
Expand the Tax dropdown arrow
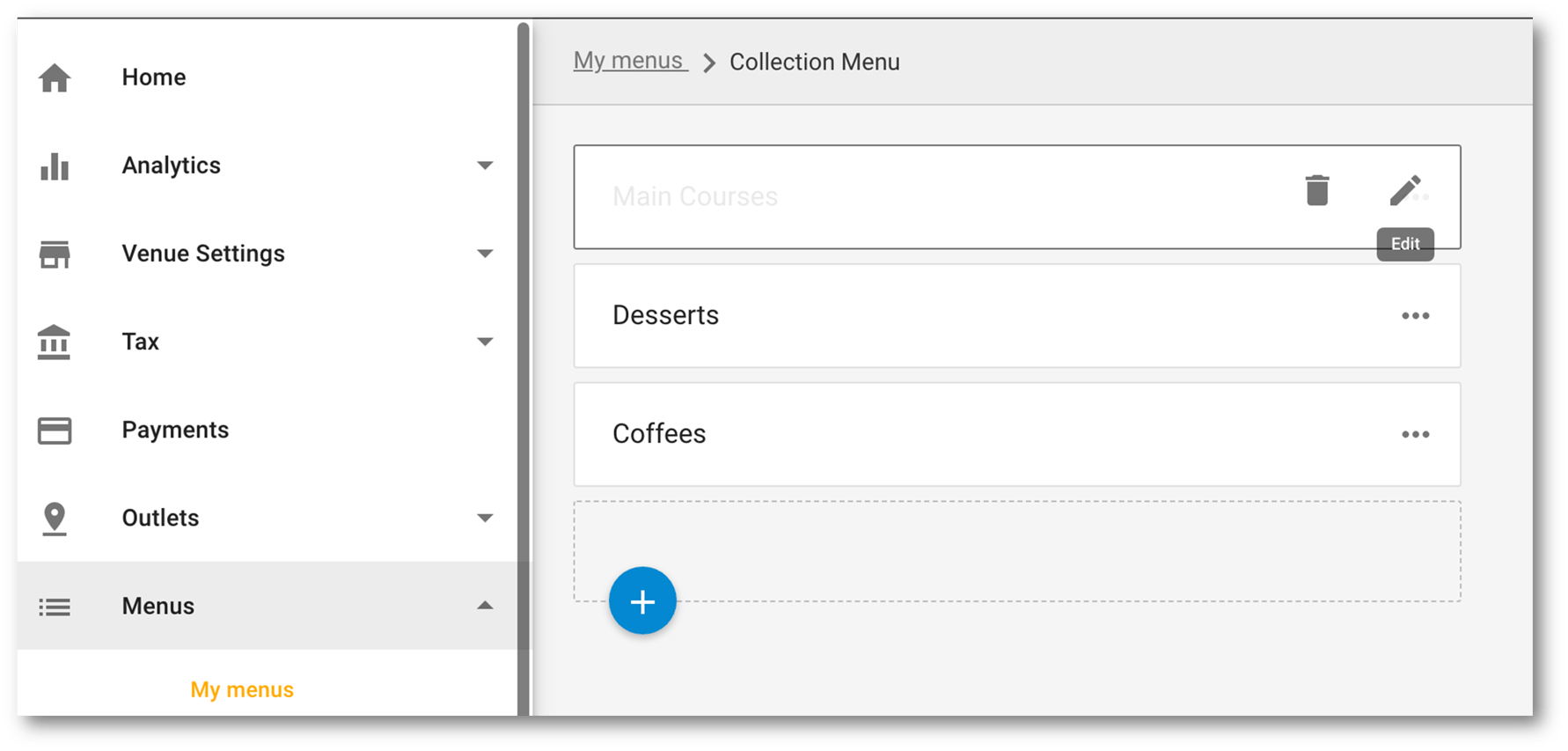pyautogui.click(x=486, y=342)
